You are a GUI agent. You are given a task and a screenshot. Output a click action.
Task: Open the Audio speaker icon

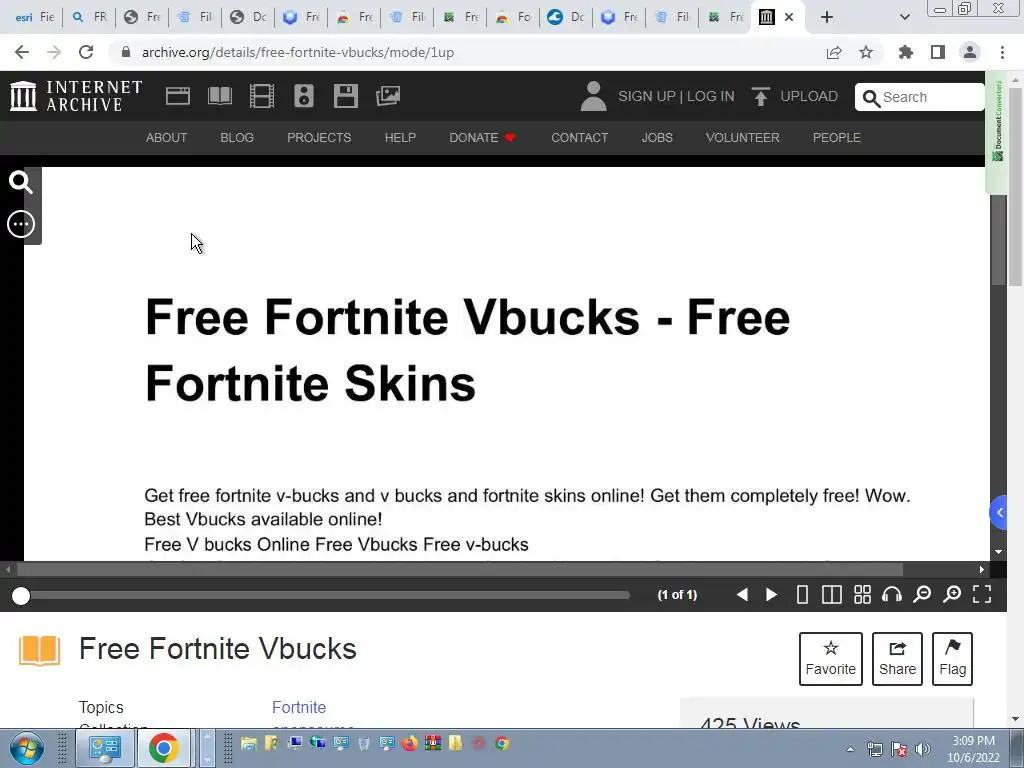click(x=304, y=96)
